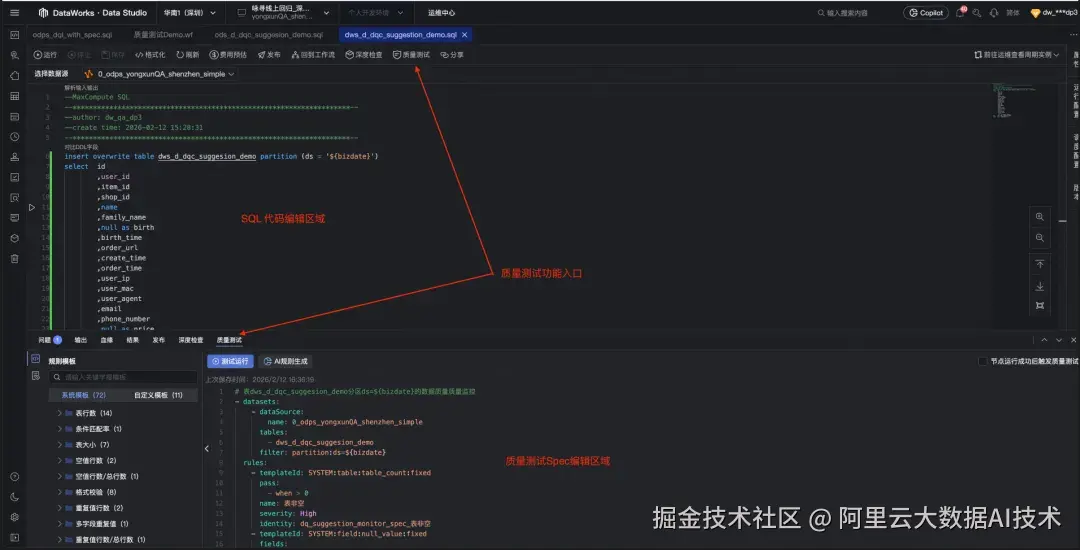This screenshot has width=1080, height=550.
Task: Click the zoom in editor icon
Action: pos(1040,216)
